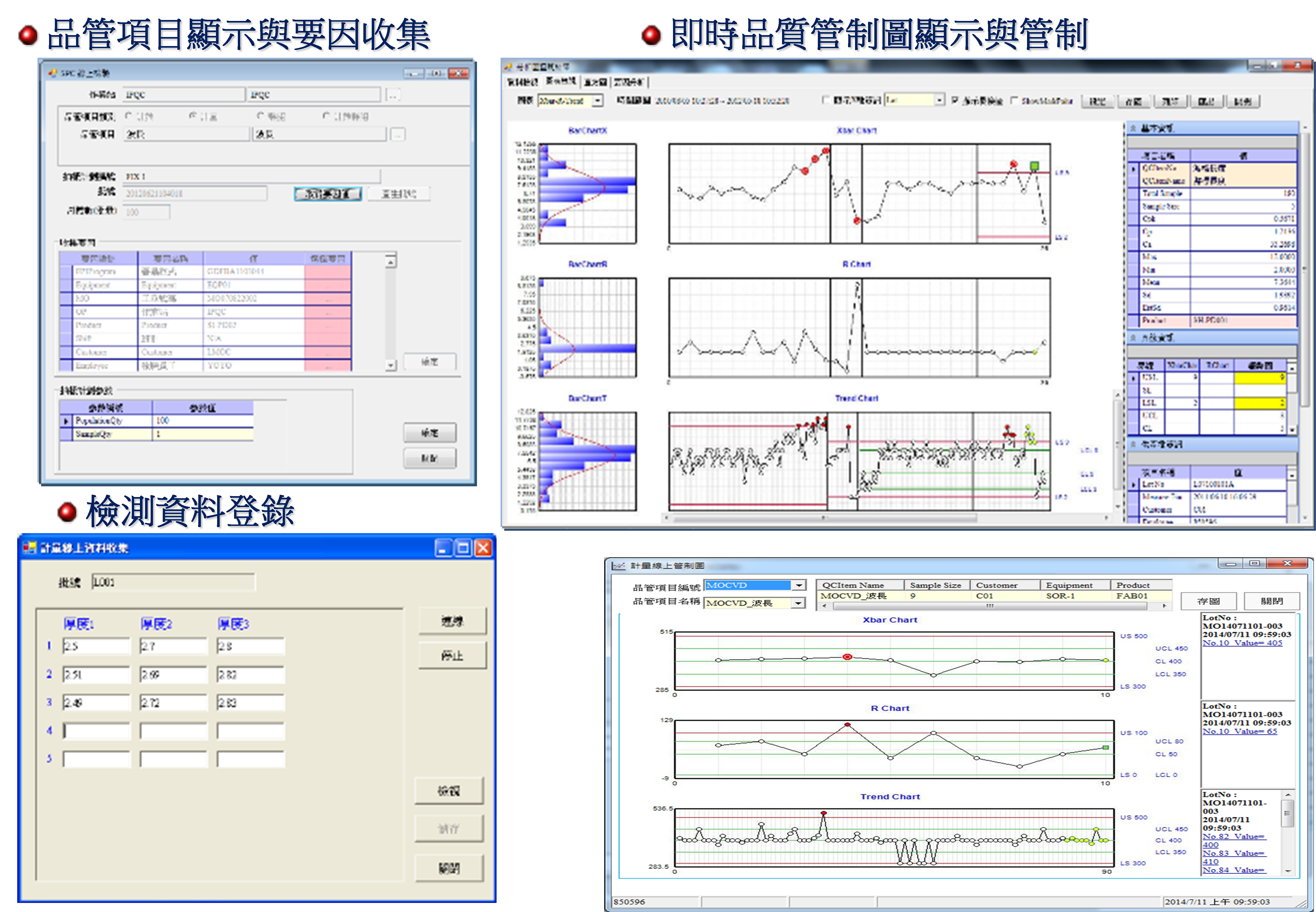Click ellipsis button beside 品管項目 fields
1316x912 pixels.
pos(398,134)
